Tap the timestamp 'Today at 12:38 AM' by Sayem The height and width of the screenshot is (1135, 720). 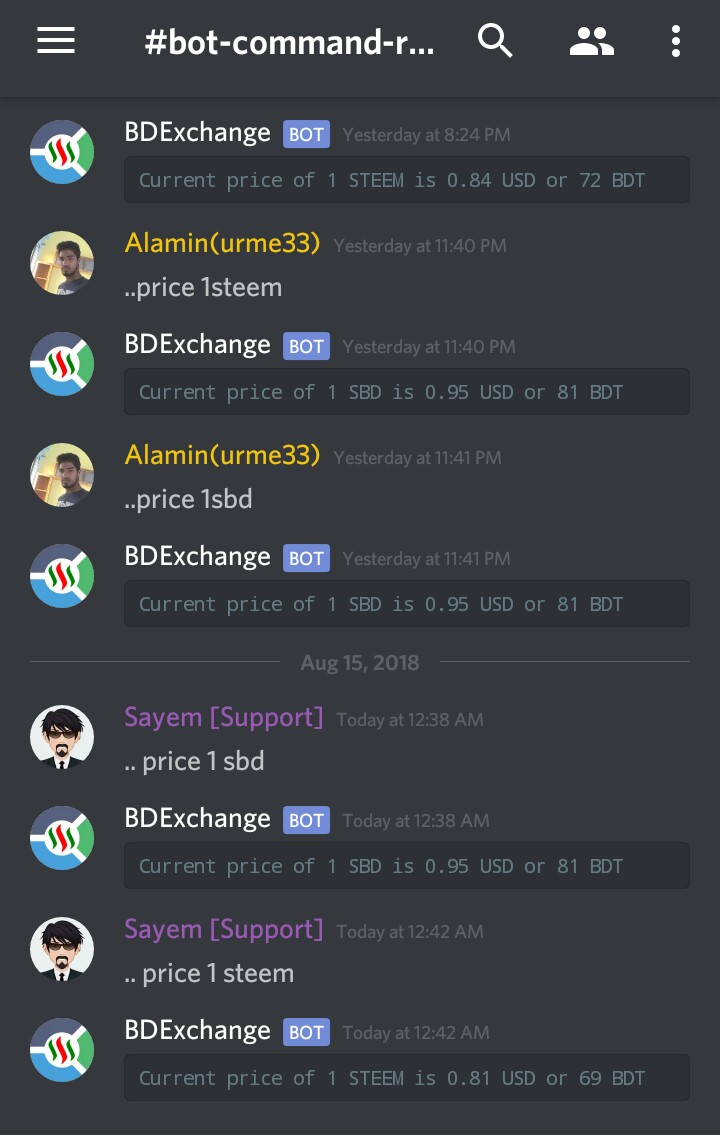click(x=410, y=720)
